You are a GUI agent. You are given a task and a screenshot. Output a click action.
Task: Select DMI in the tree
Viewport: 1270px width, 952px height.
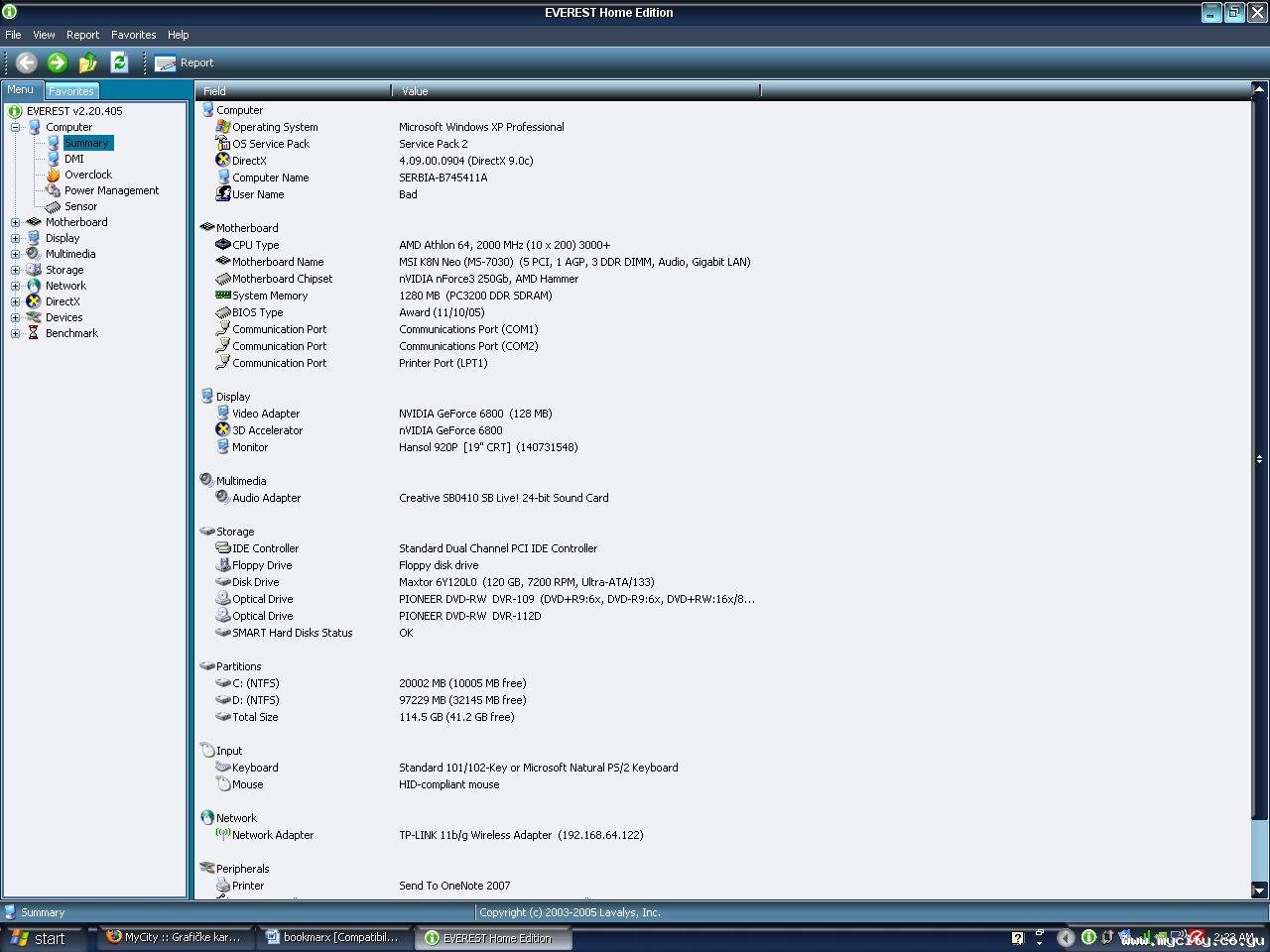(x=74, y=159)
